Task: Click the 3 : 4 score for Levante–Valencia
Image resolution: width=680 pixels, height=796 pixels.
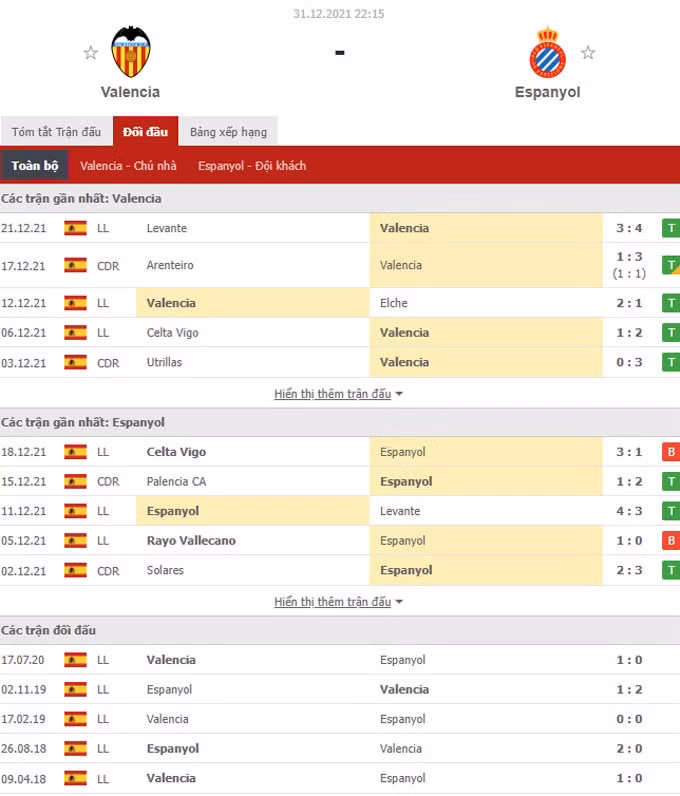Action: (x=629, y=228)
